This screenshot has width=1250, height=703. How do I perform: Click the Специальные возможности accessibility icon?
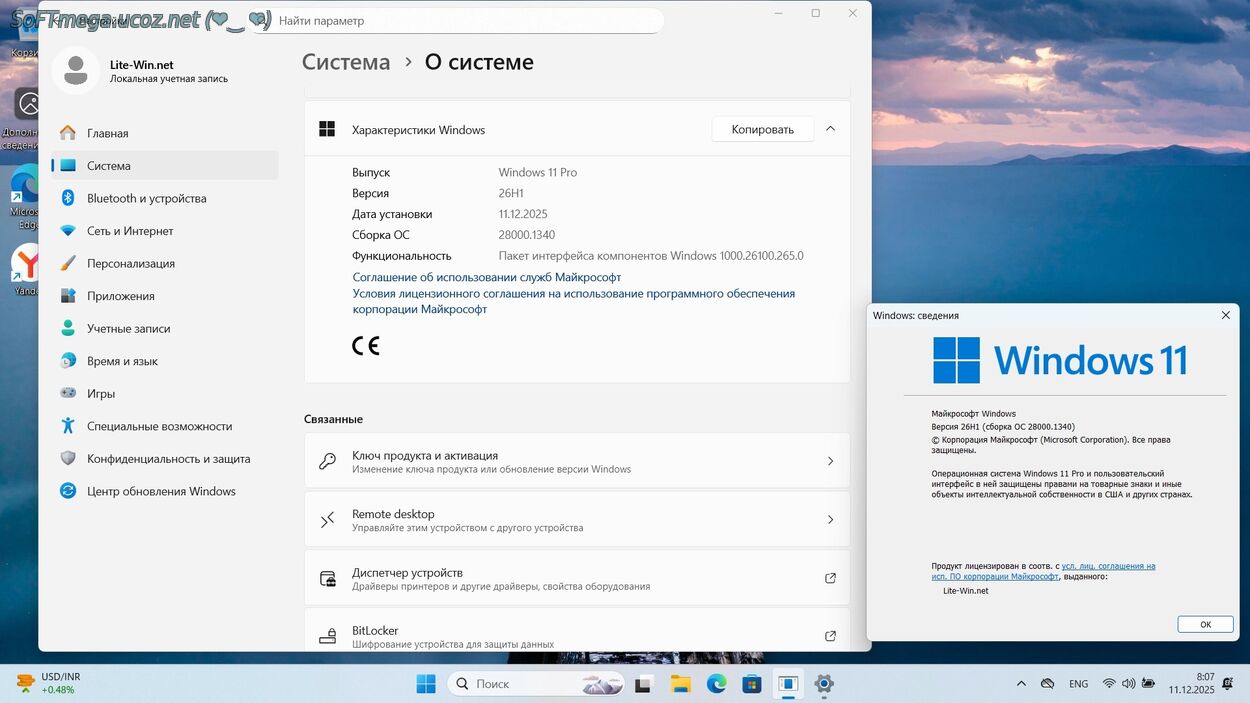coord(68,426)
